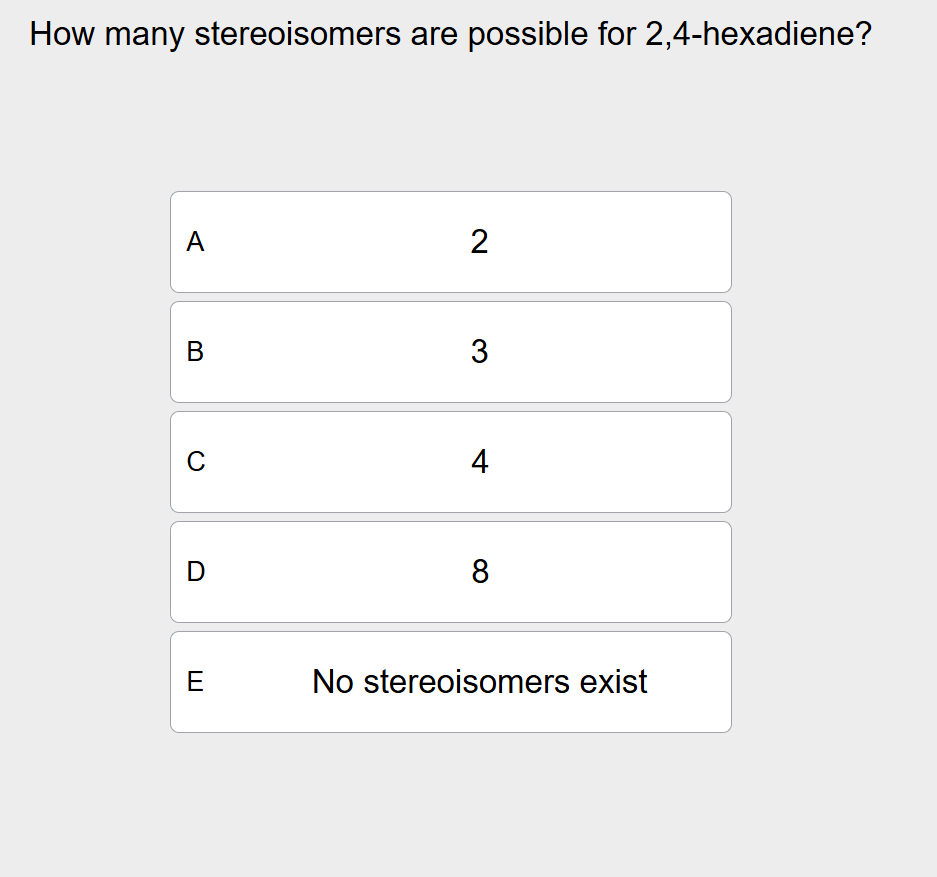Click the letter label D

pyautogui.click(x=195, y=572)
